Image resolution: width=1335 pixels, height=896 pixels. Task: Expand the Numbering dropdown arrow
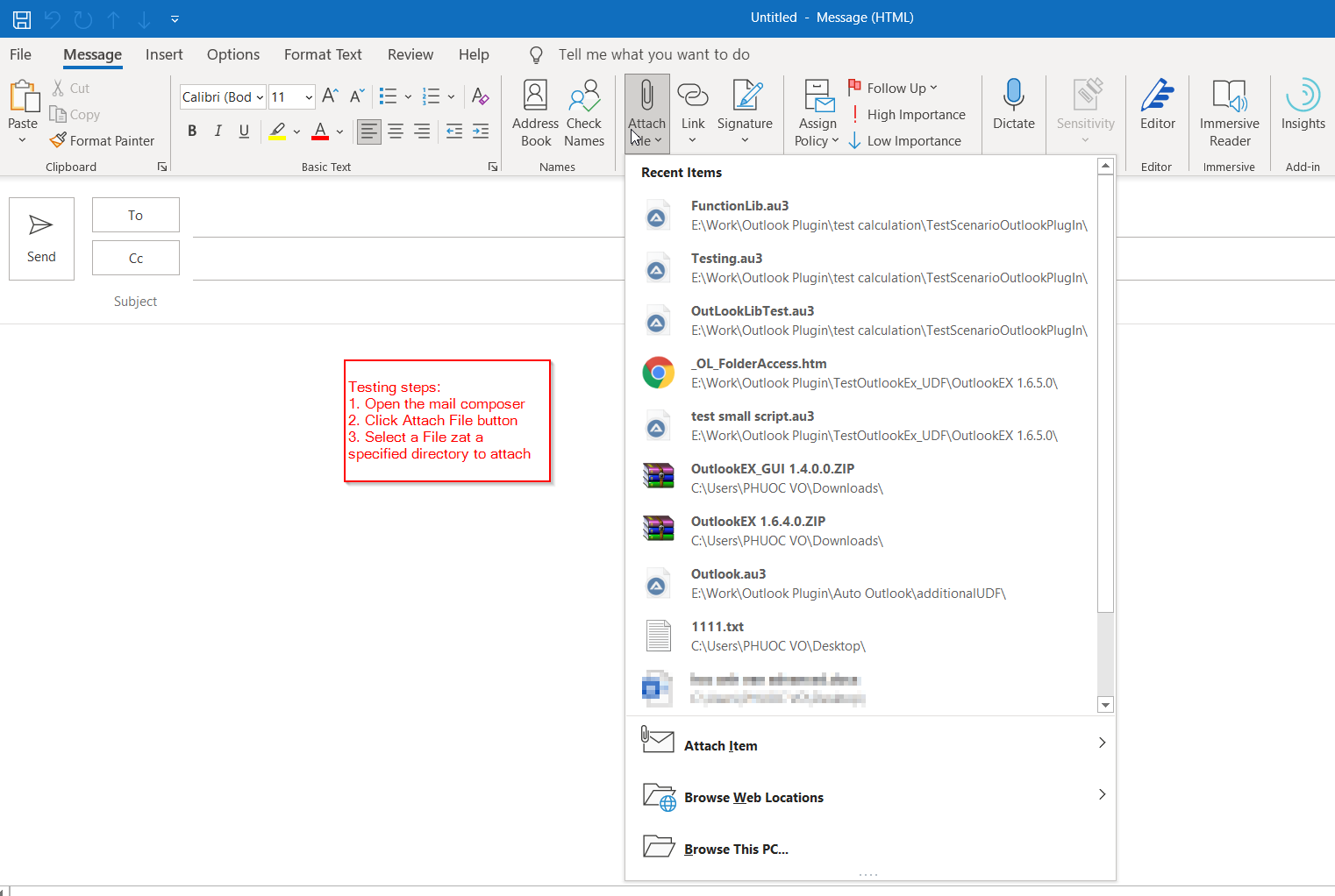451,96
